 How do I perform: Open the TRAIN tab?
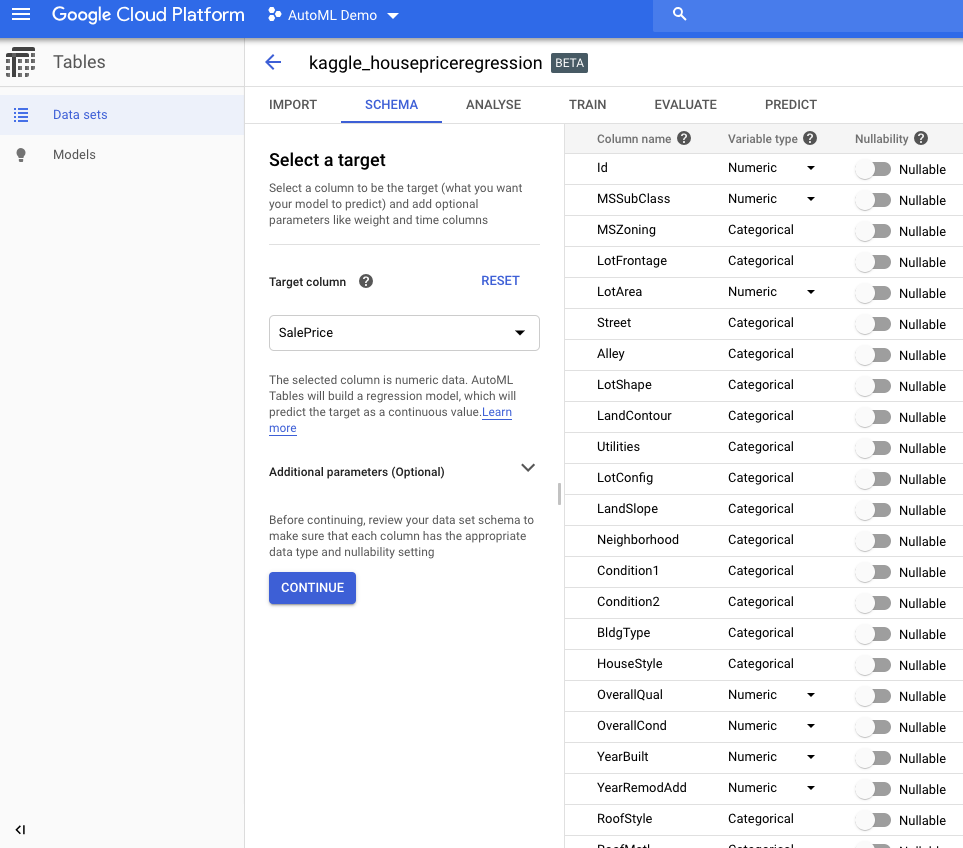point(587,104)
